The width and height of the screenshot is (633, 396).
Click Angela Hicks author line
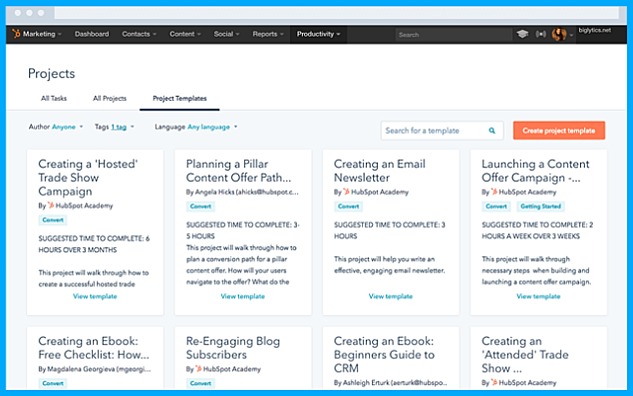[x=242, y=192]
